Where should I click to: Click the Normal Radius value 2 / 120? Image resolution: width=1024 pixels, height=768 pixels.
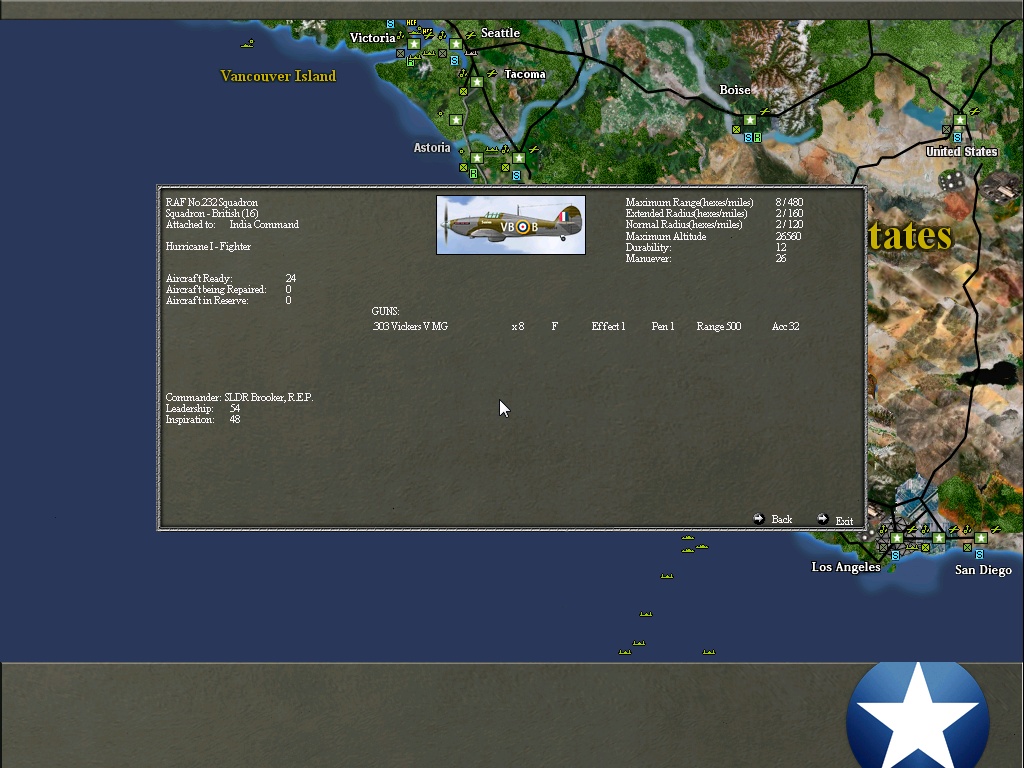pyautogui.click(x=789, y=225)
